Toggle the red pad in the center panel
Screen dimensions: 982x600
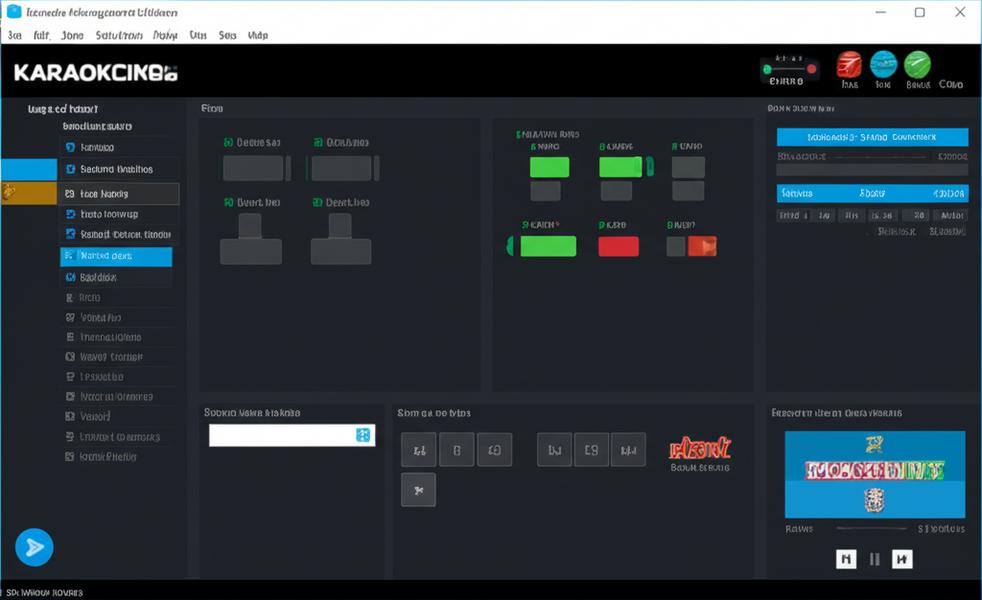(x=618, y=246)
